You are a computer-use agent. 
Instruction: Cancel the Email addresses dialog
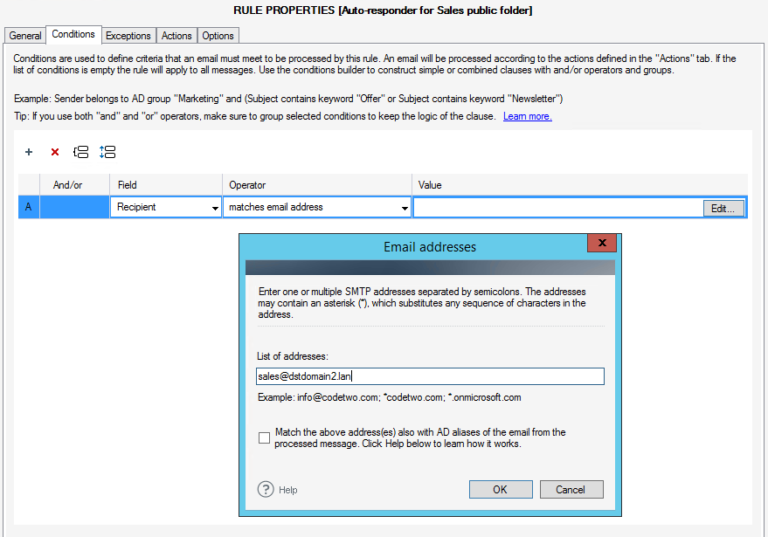point(571,490)
